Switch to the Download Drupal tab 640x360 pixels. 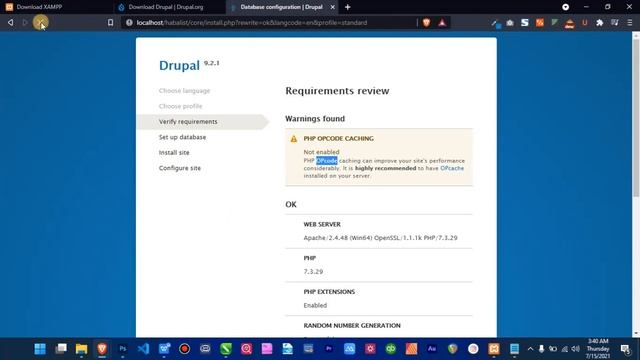(x=169, y=7)
